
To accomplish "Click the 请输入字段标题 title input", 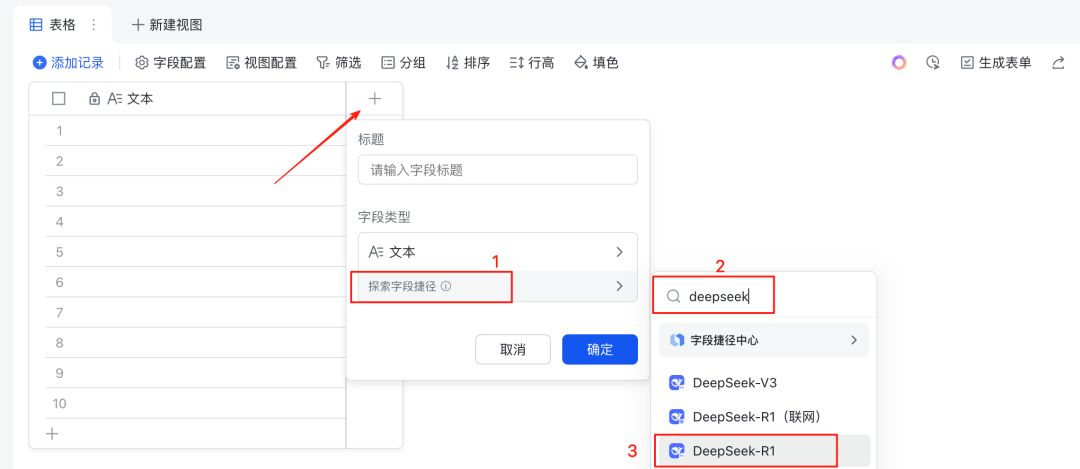I will pyautogui.click(x=498, y=169).
